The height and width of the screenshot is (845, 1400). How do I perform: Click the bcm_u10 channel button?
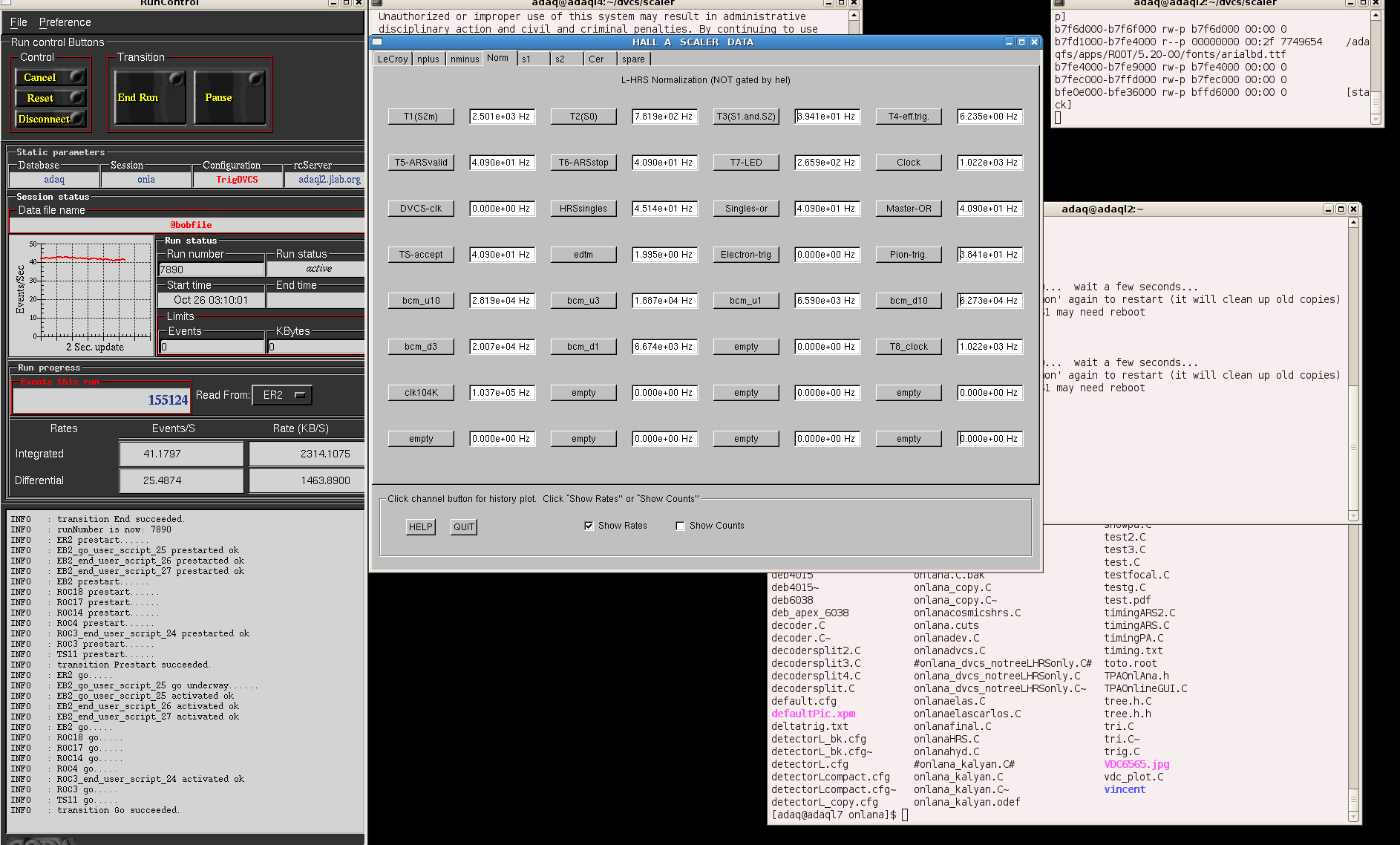(421, 301)
